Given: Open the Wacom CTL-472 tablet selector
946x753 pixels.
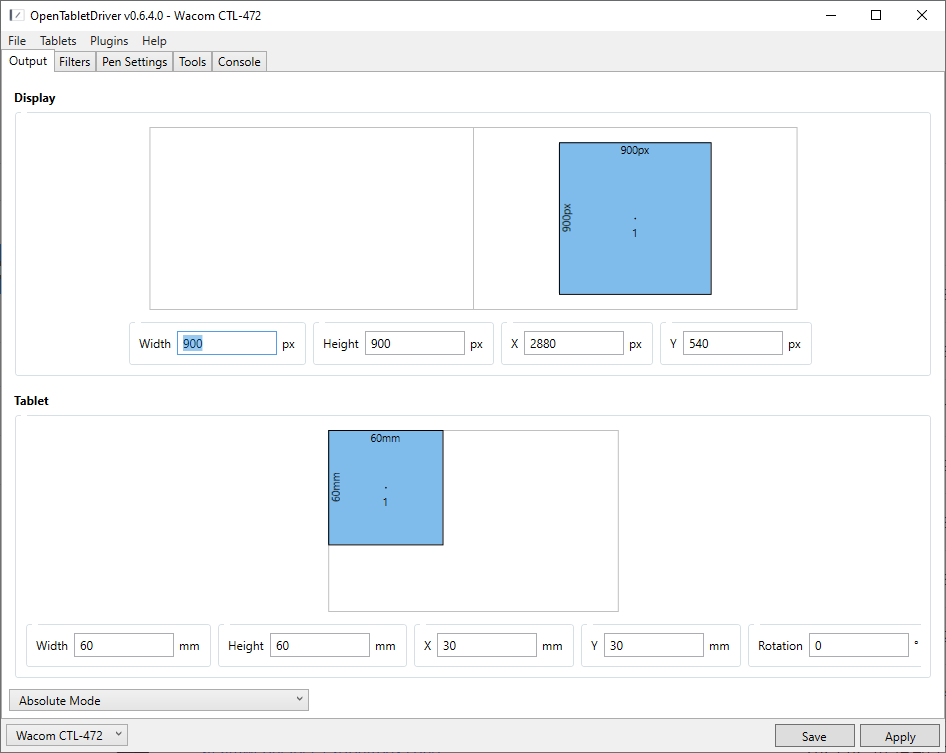Looking at the screenshot, I should pyautogui.click(x=68, y=736).
